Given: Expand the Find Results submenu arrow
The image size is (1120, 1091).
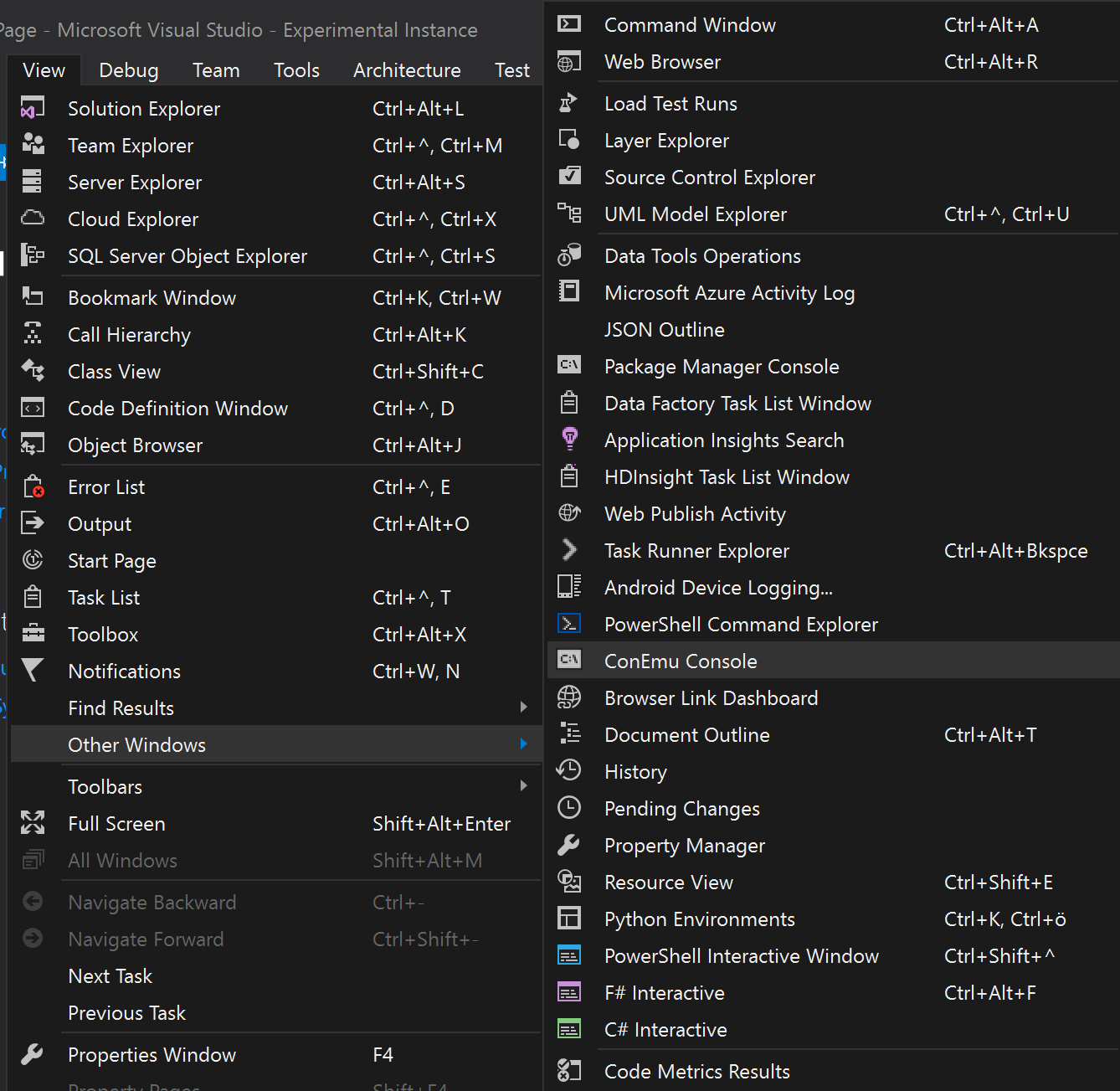Looking at the screenshot, I should (x=523, y=708).
